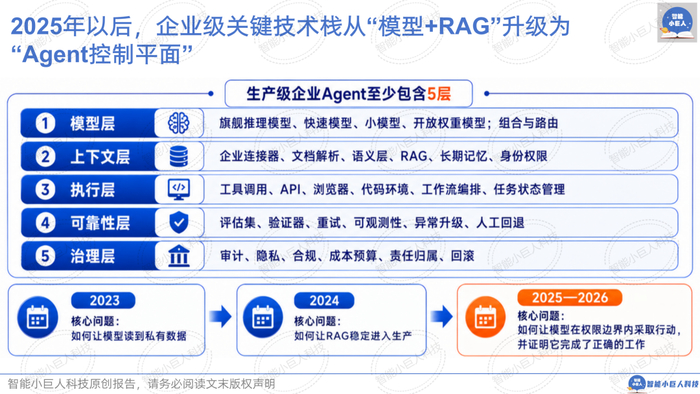Click the bank building icon beside 治理层
The image size is (700, 394).
[x=179, y=256]
